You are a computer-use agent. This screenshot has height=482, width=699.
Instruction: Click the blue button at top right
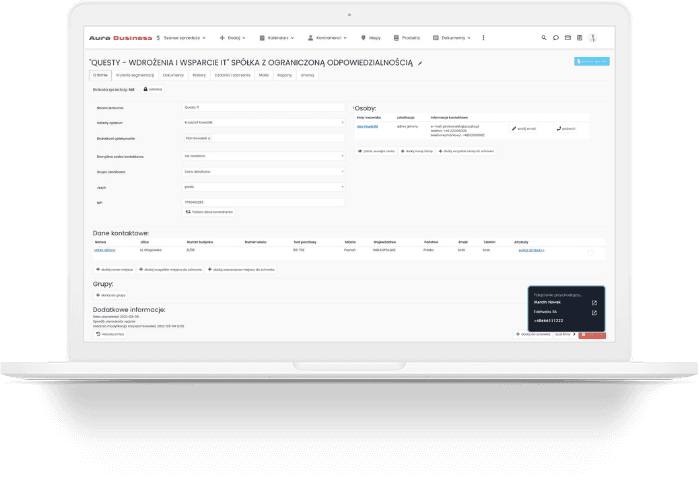pyautogui.click(x=592, y=62)
